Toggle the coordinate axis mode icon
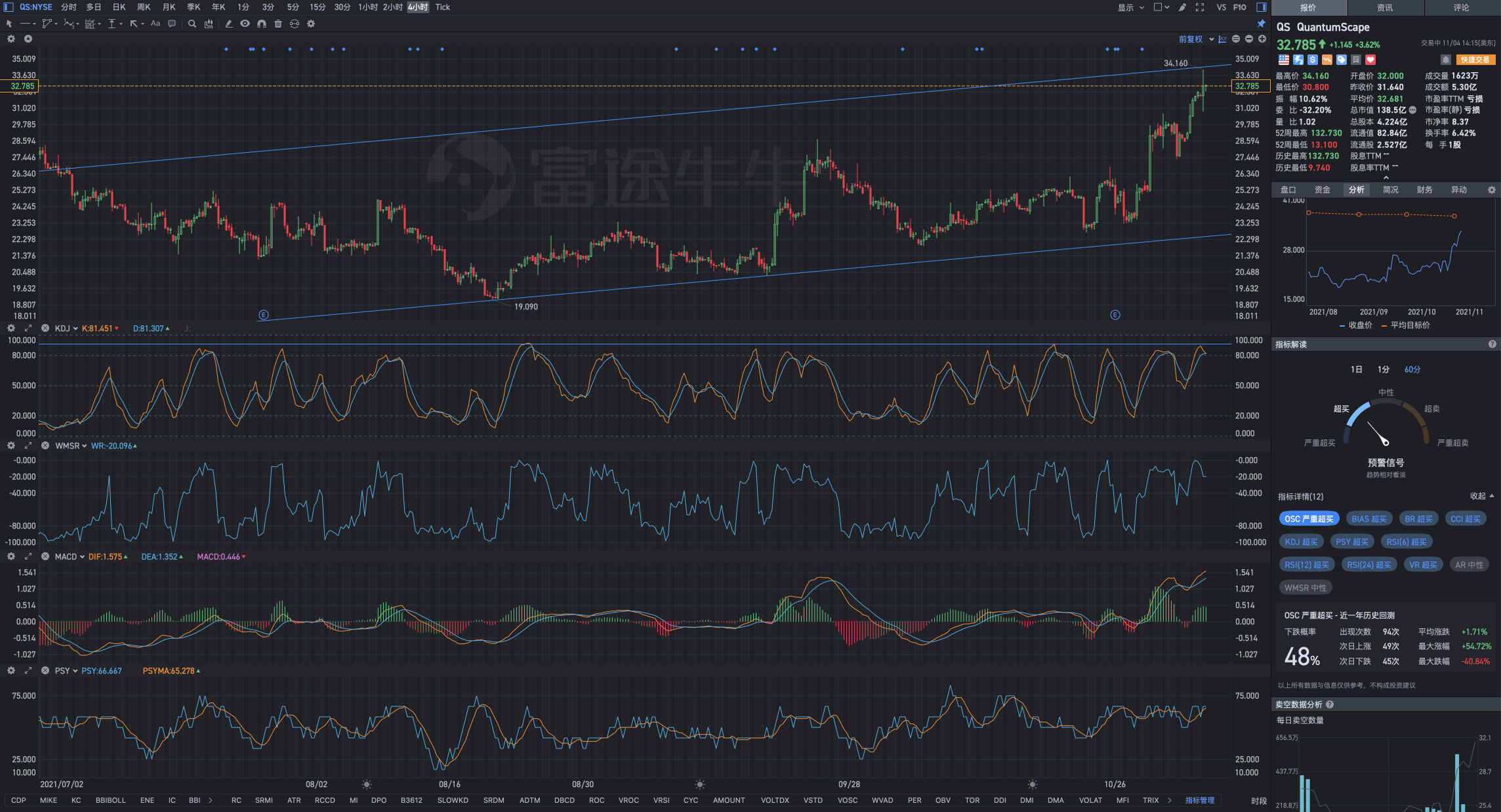Viewport: 1501px width, 812px height. point(1222,39)
